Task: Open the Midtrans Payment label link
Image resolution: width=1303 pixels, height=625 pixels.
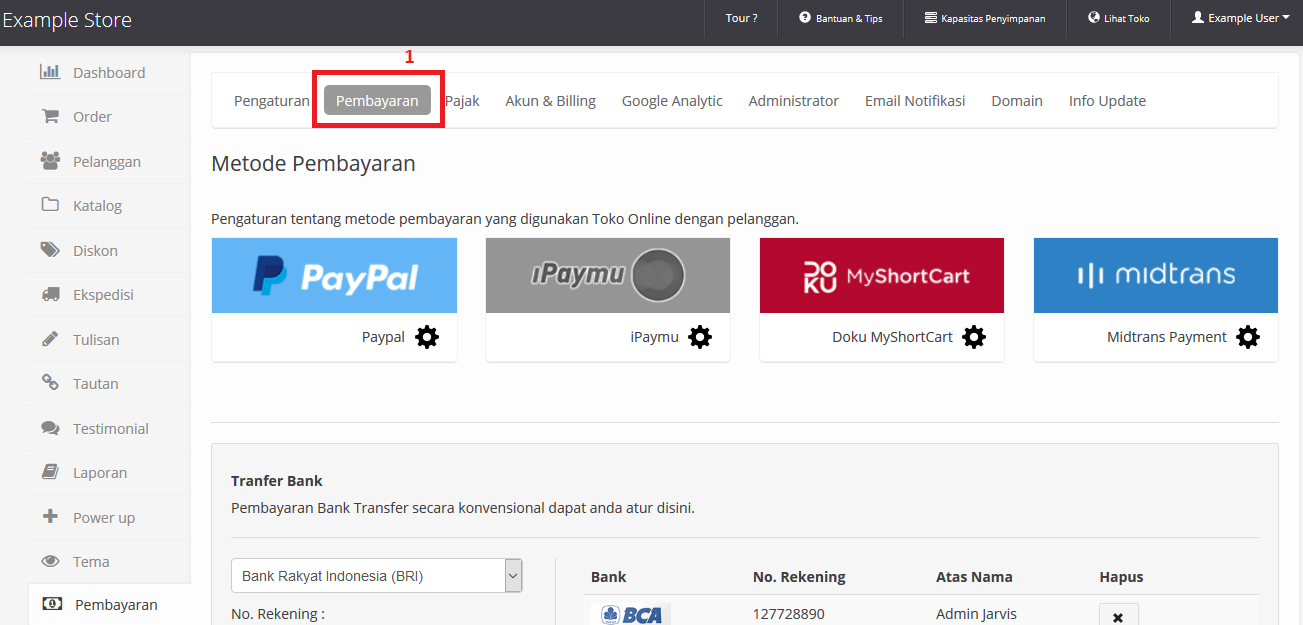Action: [x=1167, y=337]
